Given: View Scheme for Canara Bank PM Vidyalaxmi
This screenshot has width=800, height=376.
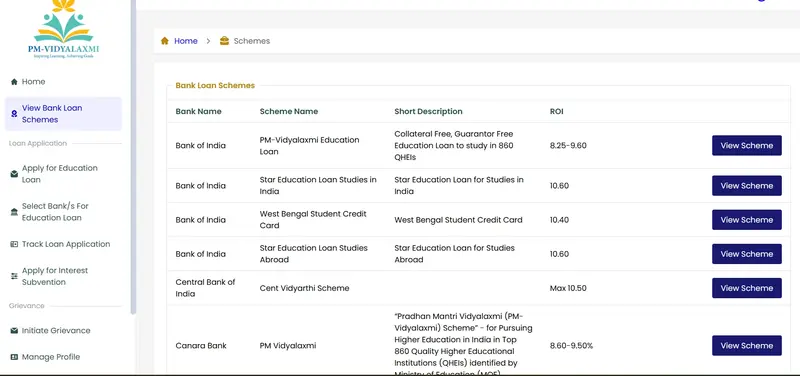Looking at the screenshot, I should (746, 345).
